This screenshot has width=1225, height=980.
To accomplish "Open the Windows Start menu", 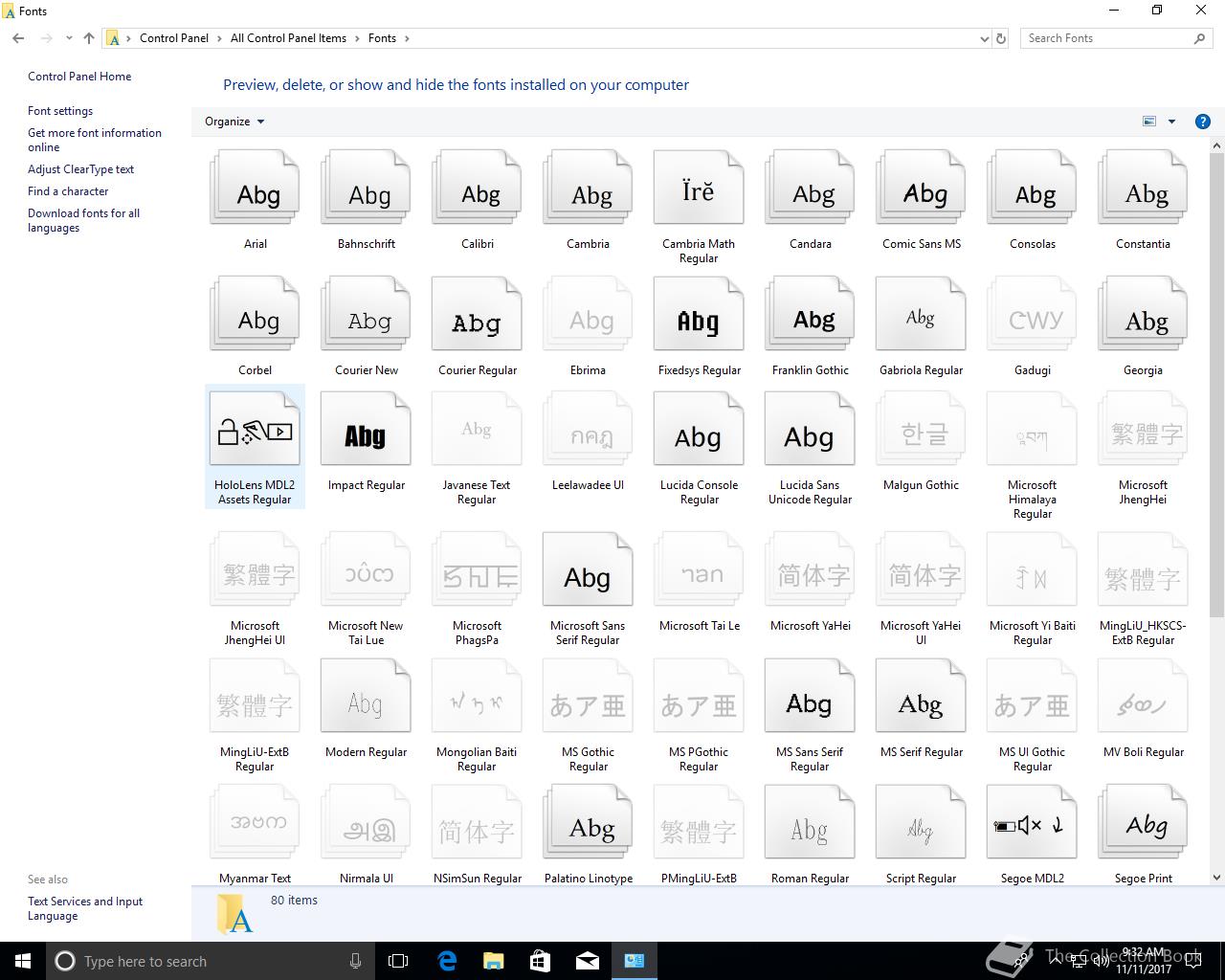I will (x=23, y=961).
